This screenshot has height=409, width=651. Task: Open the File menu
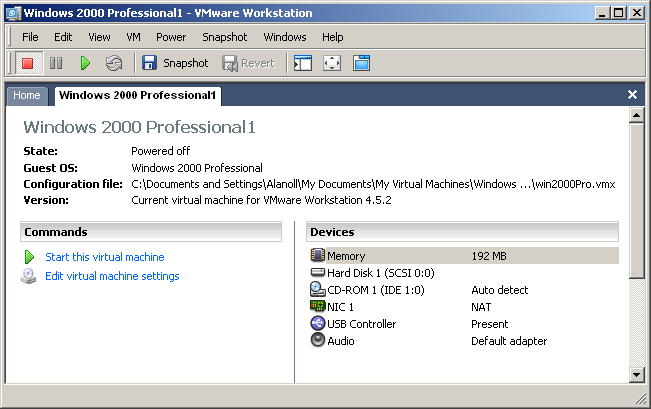pyautogui.click(x=30, y=37)
